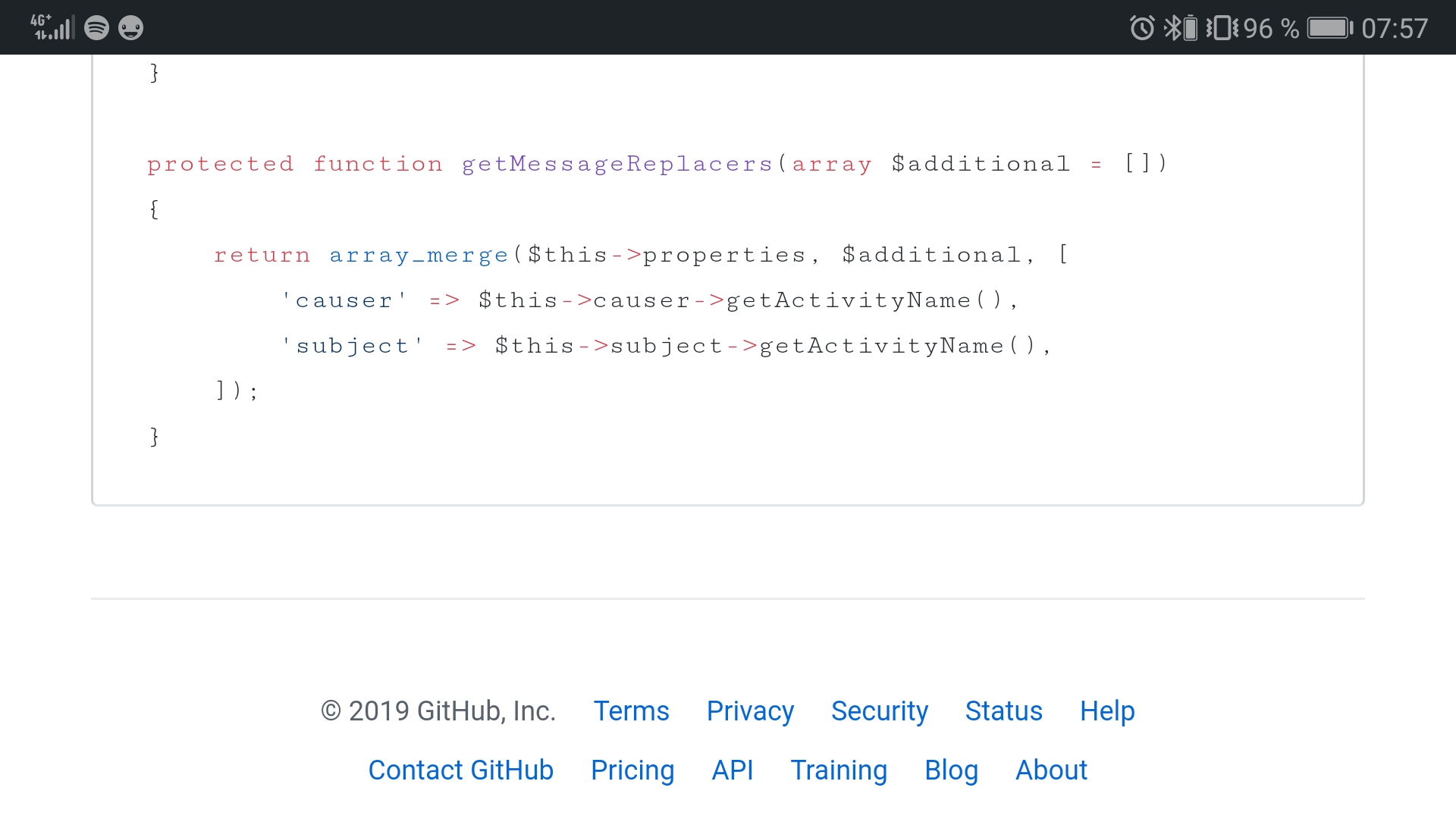Open the Terms footer link
Screen dimensions: 1456x819
coord(631,711)
